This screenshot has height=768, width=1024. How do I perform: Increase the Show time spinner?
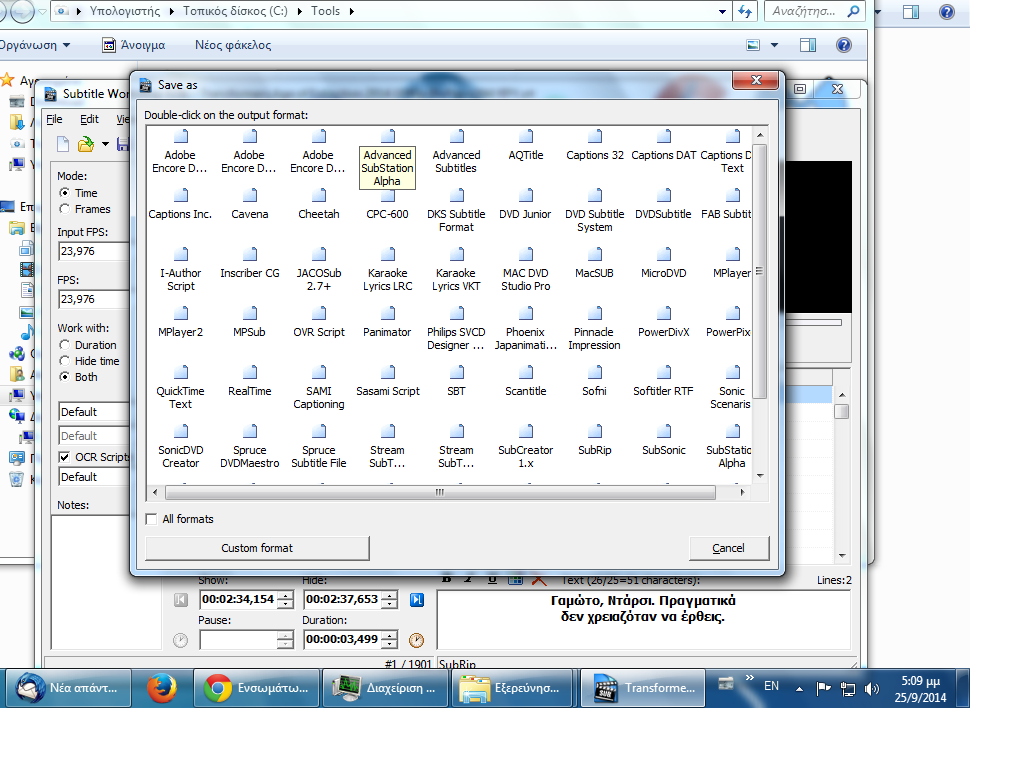pos(285,596)
